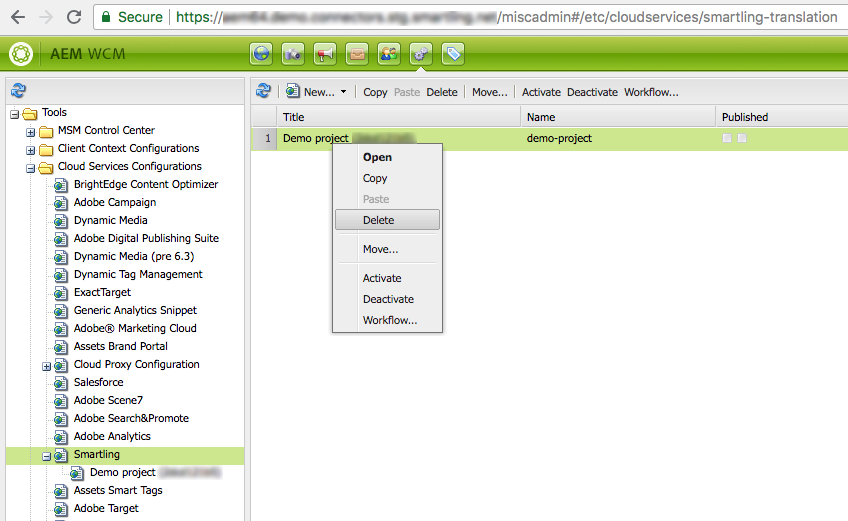The width and height of the screenshot is (848, 521).
Task: Select Assets Brand Portal in tree
Action: (x=121, y=346)
